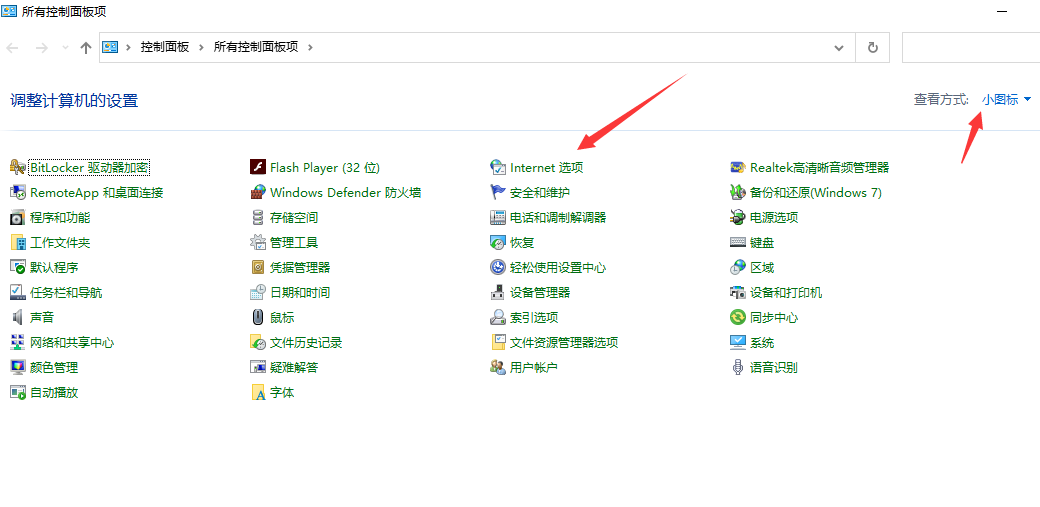Open the 声音 speaker icon
This screenshot has width=1040, height=507.
click(x=18, y=317)
